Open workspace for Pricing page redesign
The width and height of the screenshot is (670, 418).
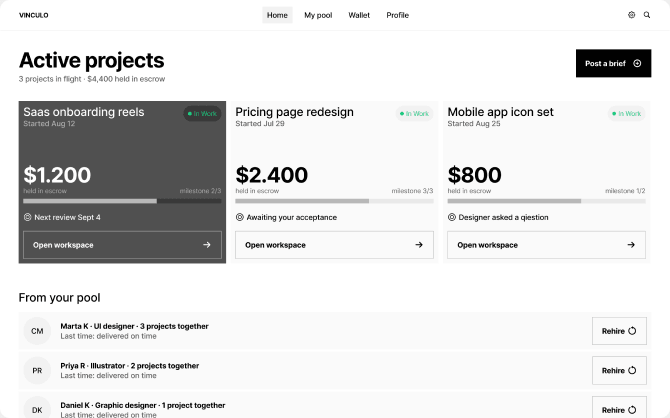pos(334,245)
